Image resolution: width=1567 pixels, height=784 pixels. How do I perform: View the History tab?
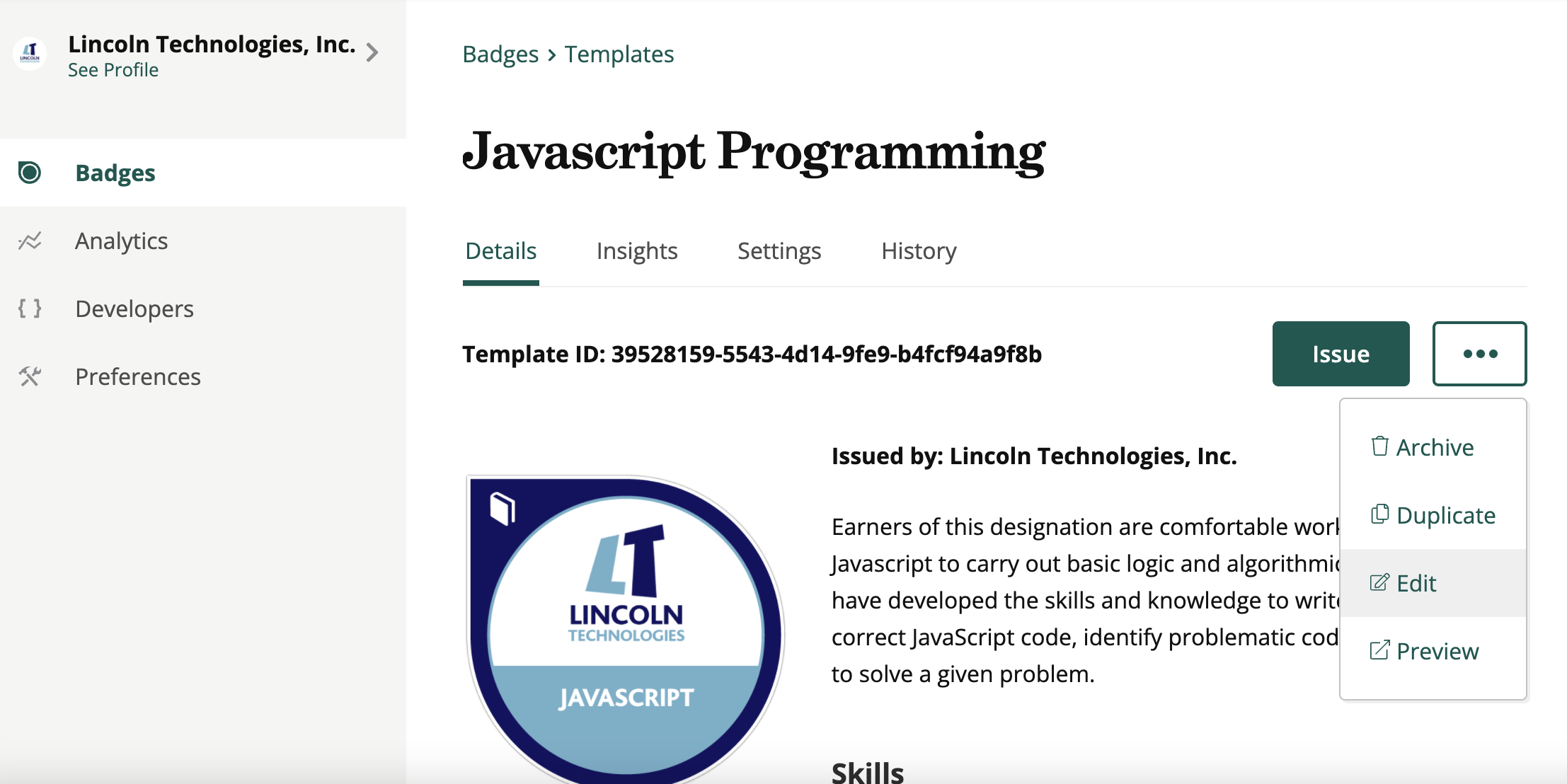pos(919,251)
